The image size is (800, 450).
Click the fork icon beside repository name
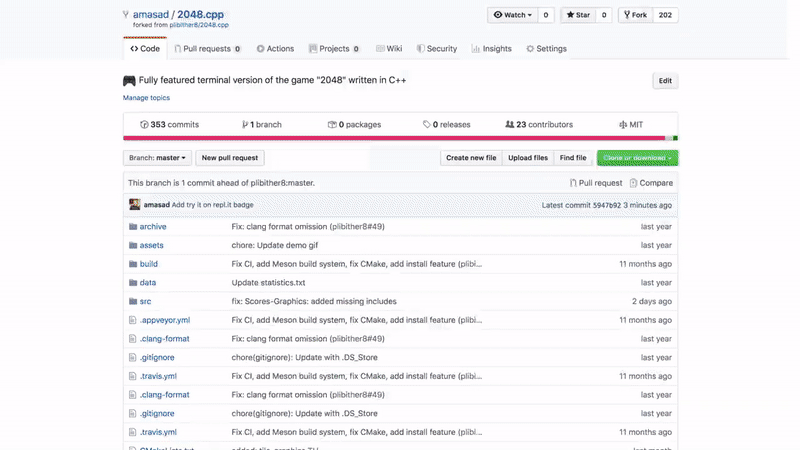pos(126,14)
